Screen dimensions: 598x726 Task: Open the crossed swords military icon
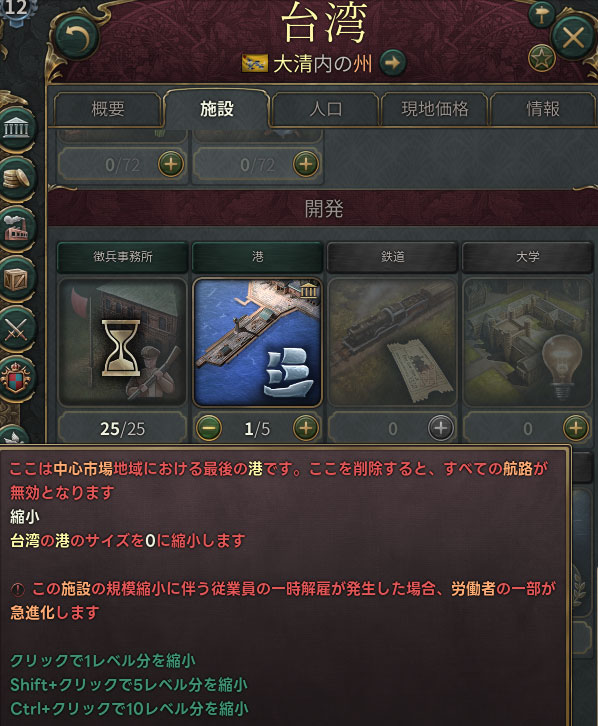pyautogui.click(x=17, y=330)
